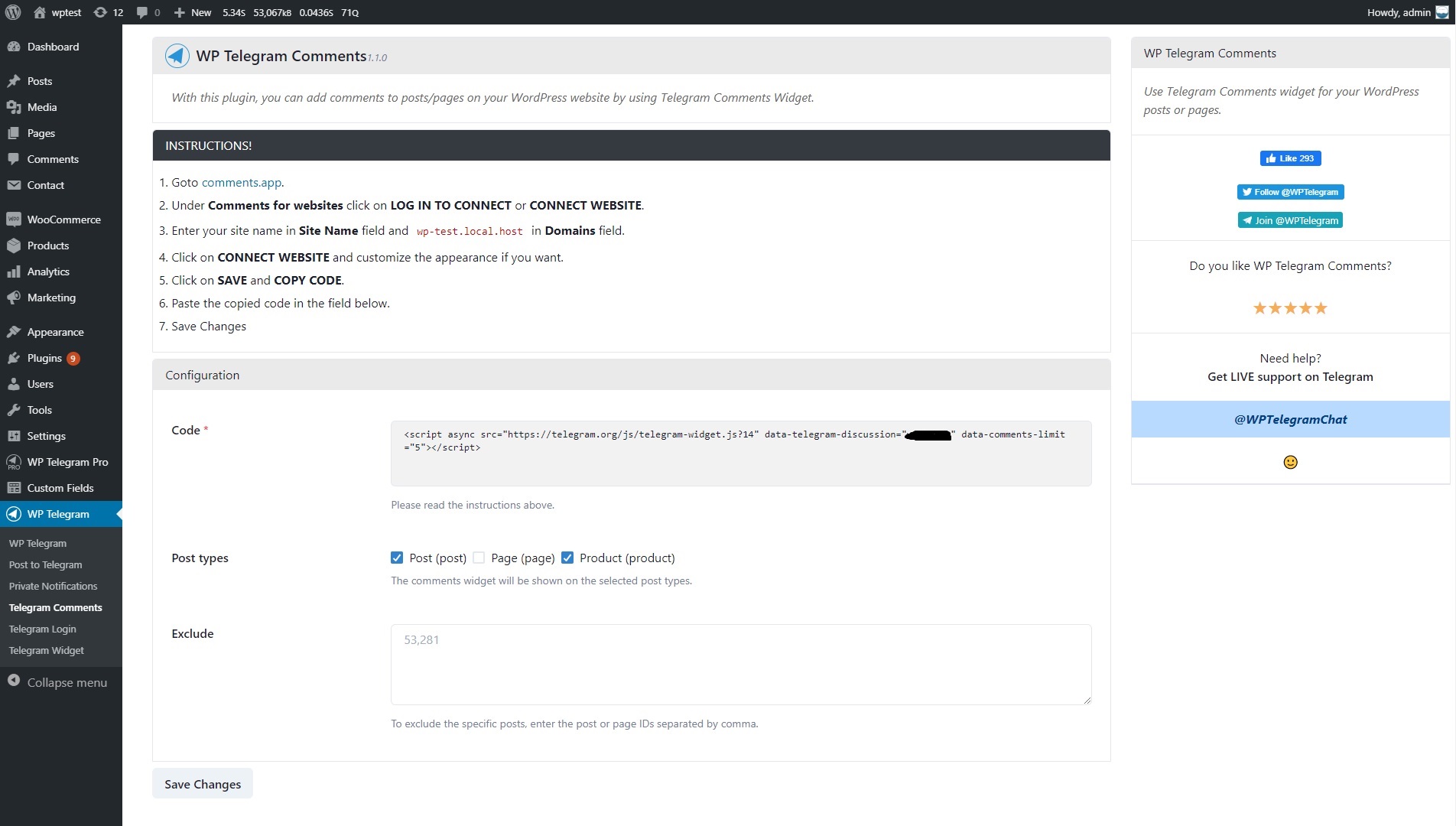Open the wptest site home icon
The image size is (1456, 826).
coord(40,12)
